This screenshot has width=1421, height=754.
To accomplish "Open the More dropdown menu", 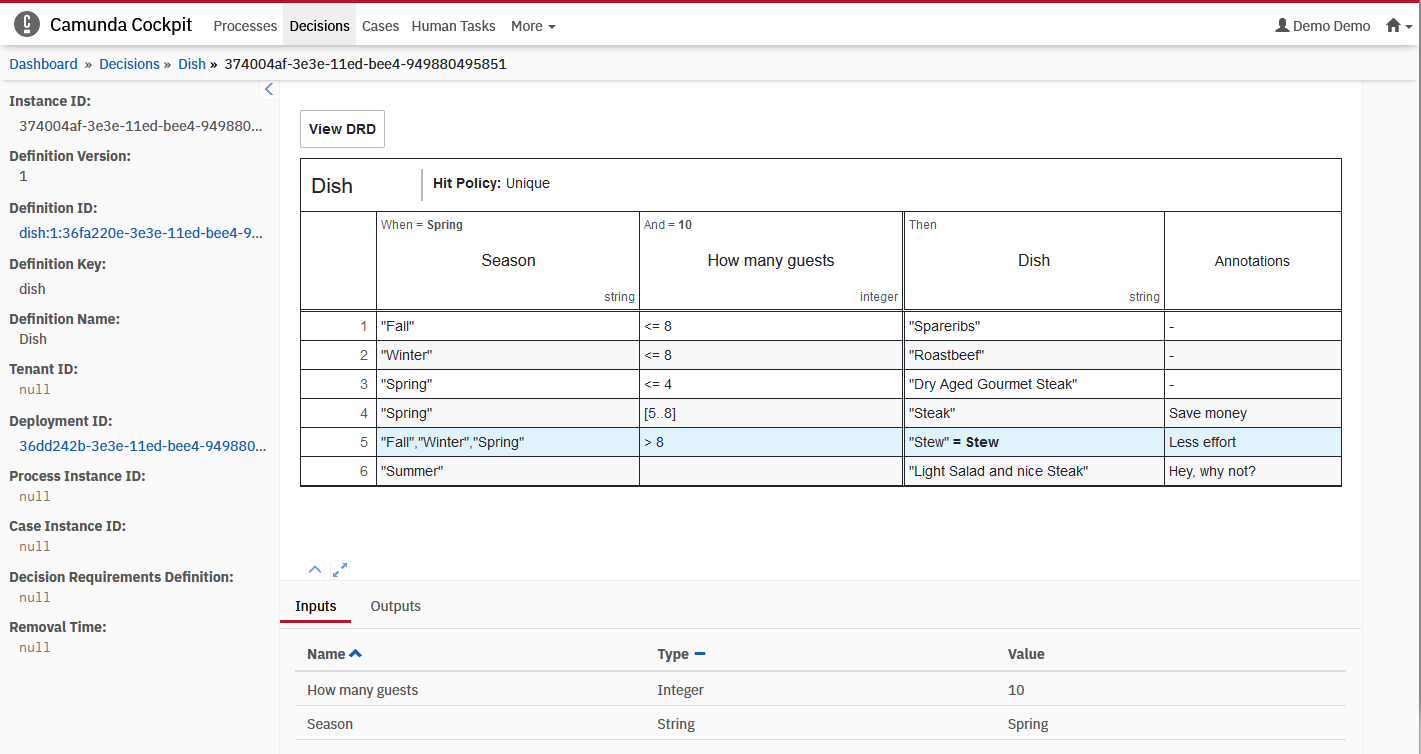I will pyautogui.click(x=533, y=26).
